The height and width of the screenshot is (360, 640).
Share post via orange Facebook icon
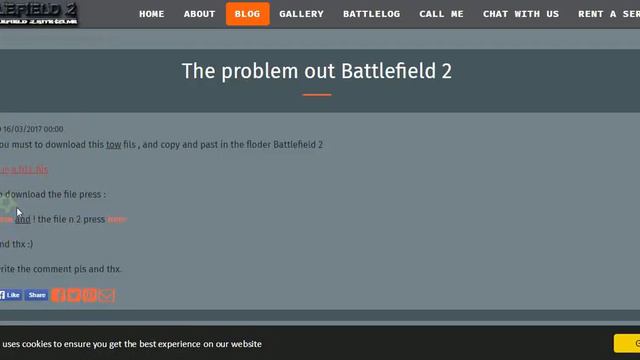pos(58,295)
